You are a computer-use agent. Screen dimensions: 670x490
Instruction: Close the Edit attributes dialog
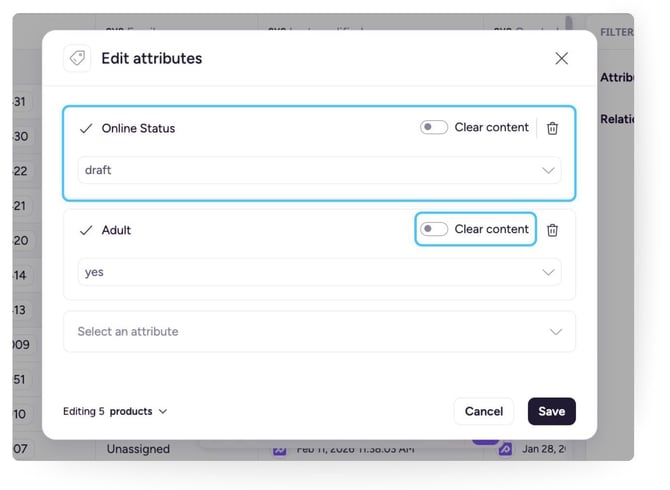tap(561, 59)
